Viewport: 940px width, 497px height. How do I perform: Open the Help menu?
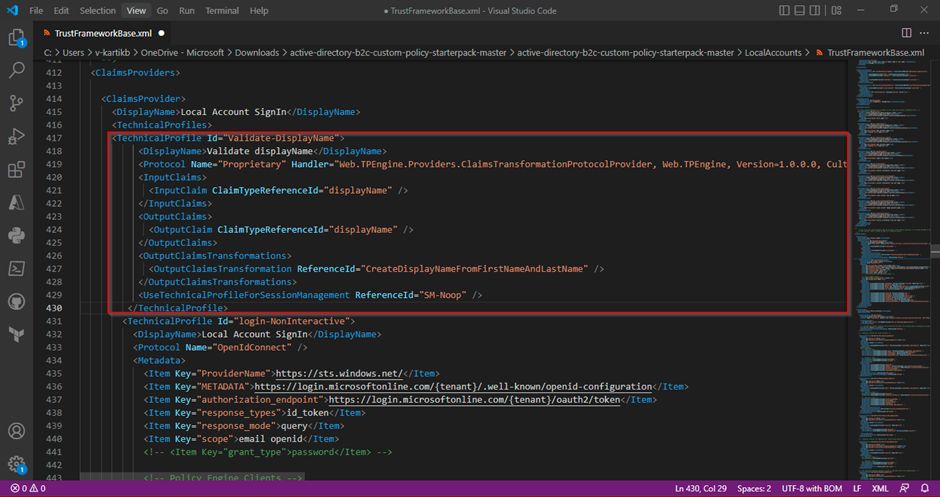259,10
